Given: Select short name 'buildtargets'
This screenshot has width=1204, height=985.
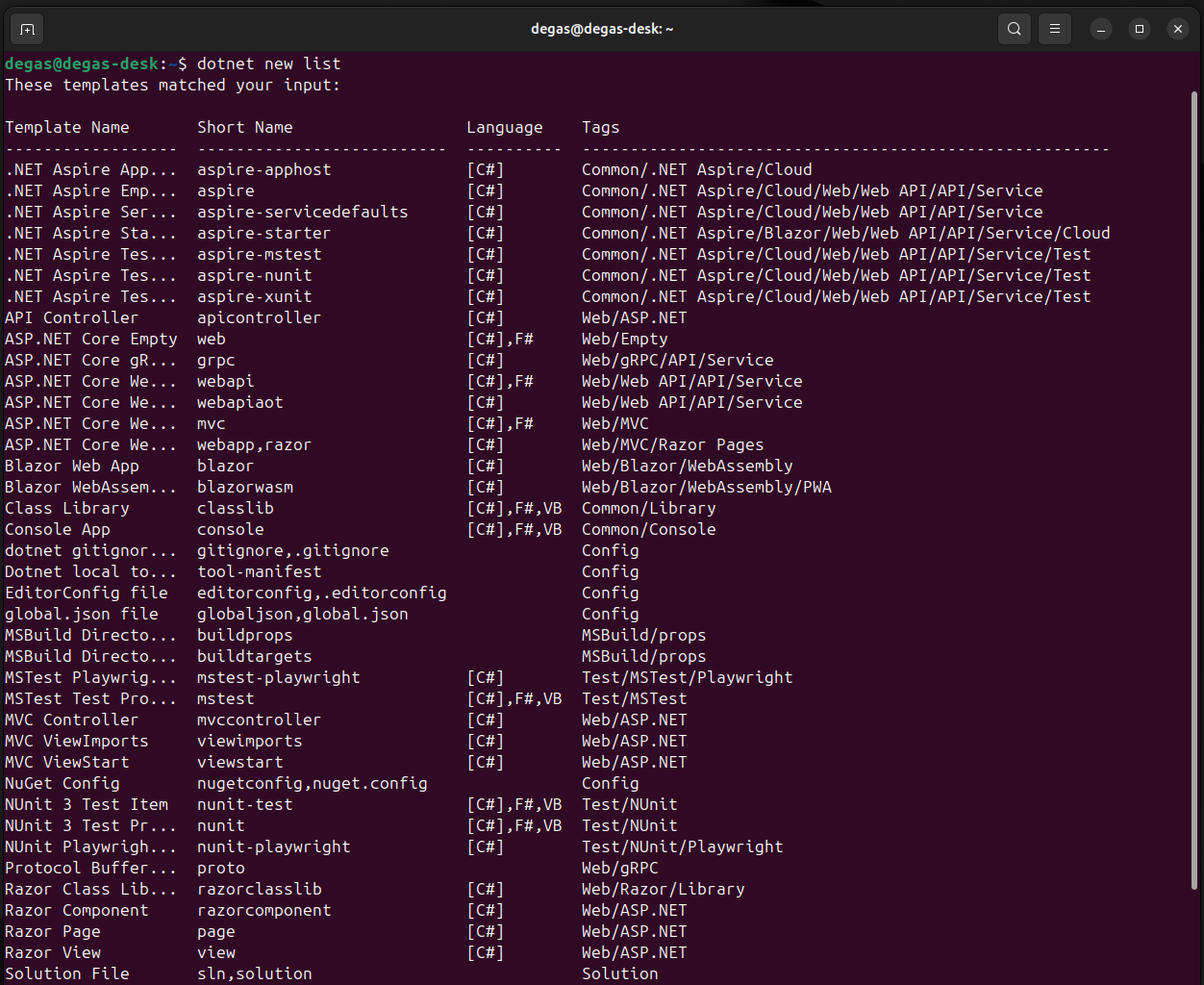Looking at the screenshot, I should click(255, 656).
